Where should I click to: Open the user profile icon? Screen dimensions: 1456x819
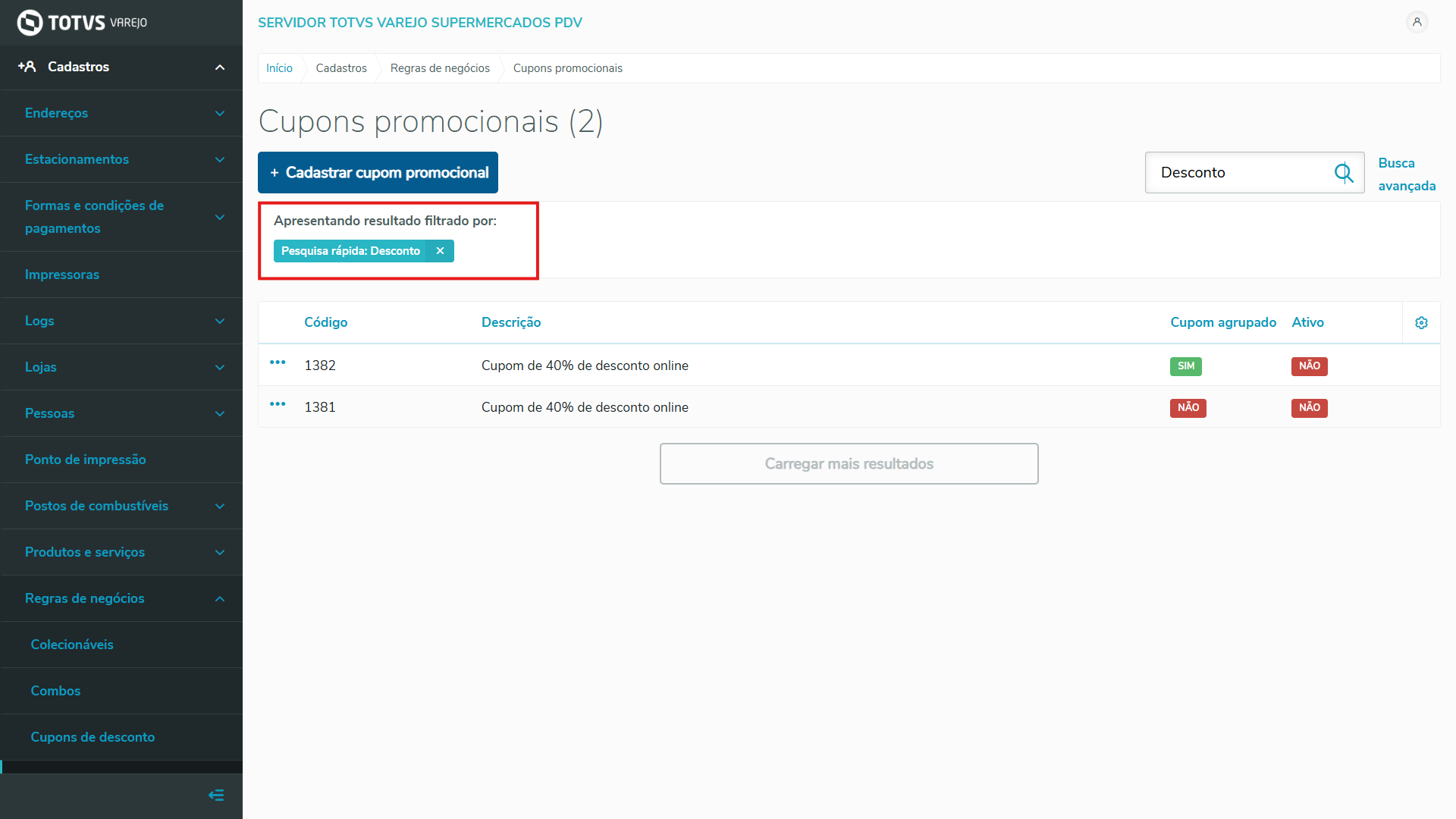(x=1417, y=22)
